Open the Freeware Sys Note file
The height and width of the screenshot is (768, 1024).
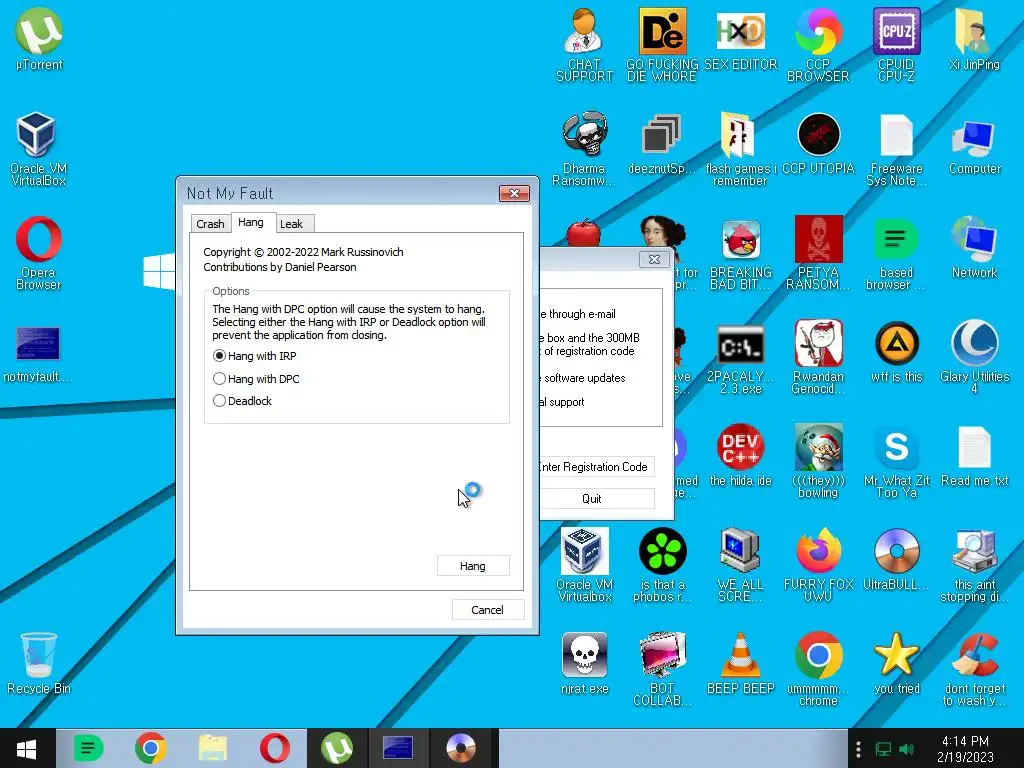(897, 149)
